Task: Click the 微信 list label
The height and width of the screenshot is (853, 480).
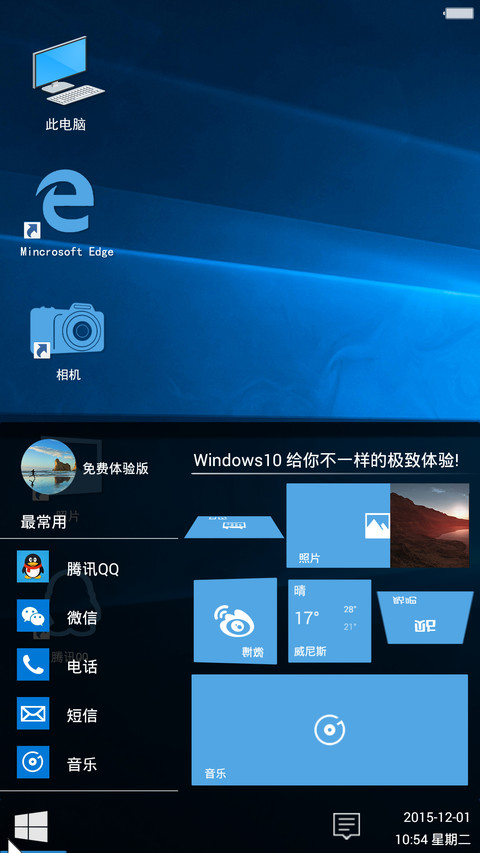Action: pos(82,618)
